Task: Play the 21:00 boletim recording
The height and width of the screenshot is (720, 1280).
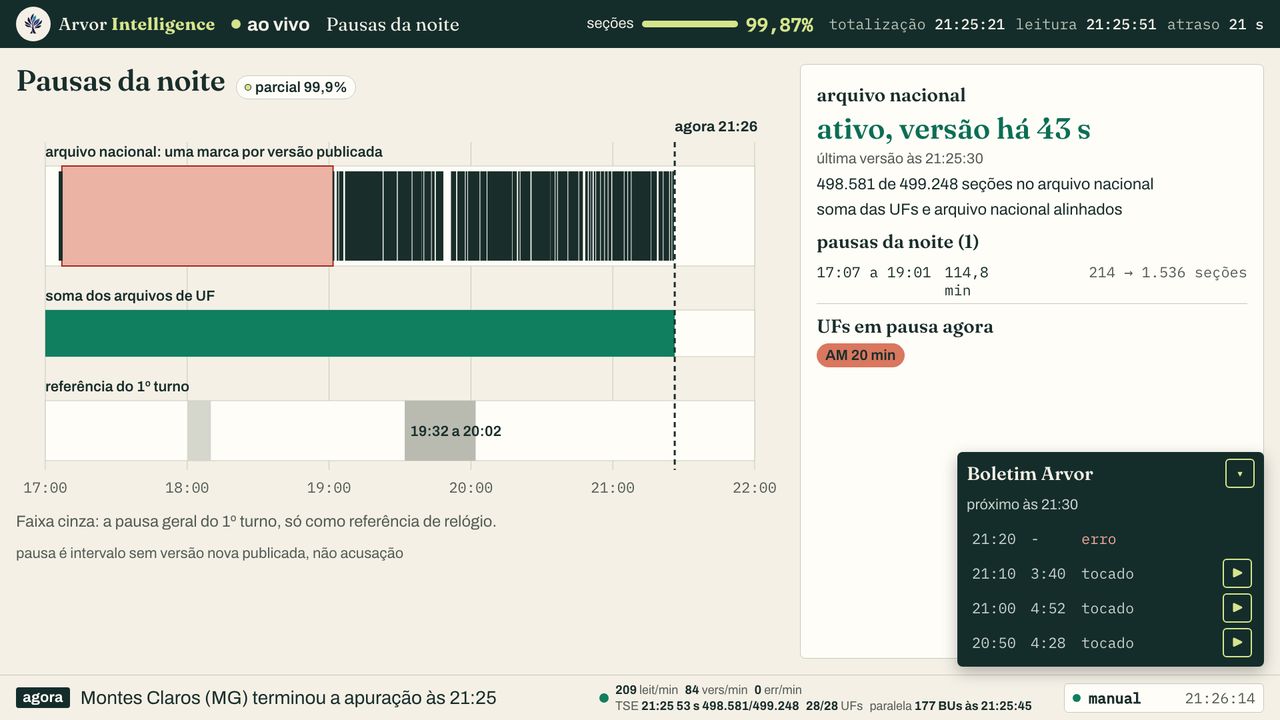Action: [1237, 608]
